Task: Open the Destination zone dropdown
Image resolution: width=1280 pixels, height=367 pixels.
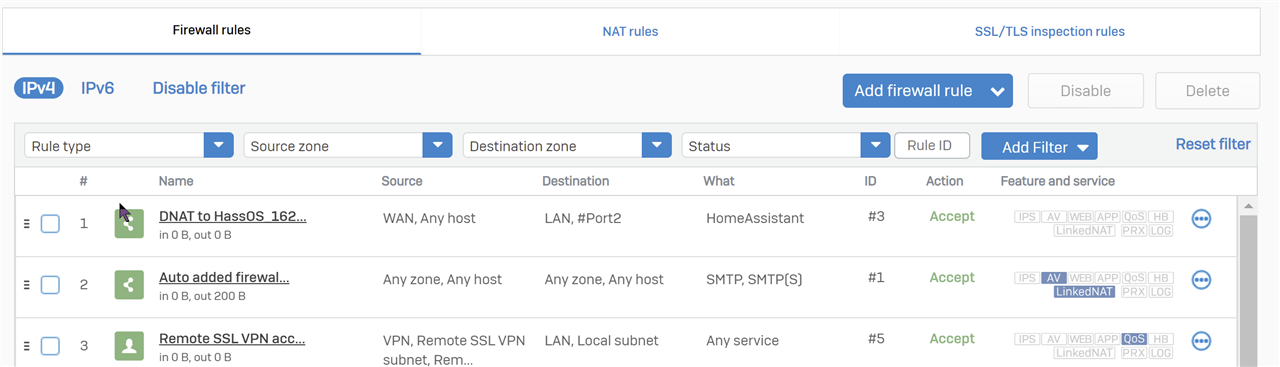Action: 567,146
